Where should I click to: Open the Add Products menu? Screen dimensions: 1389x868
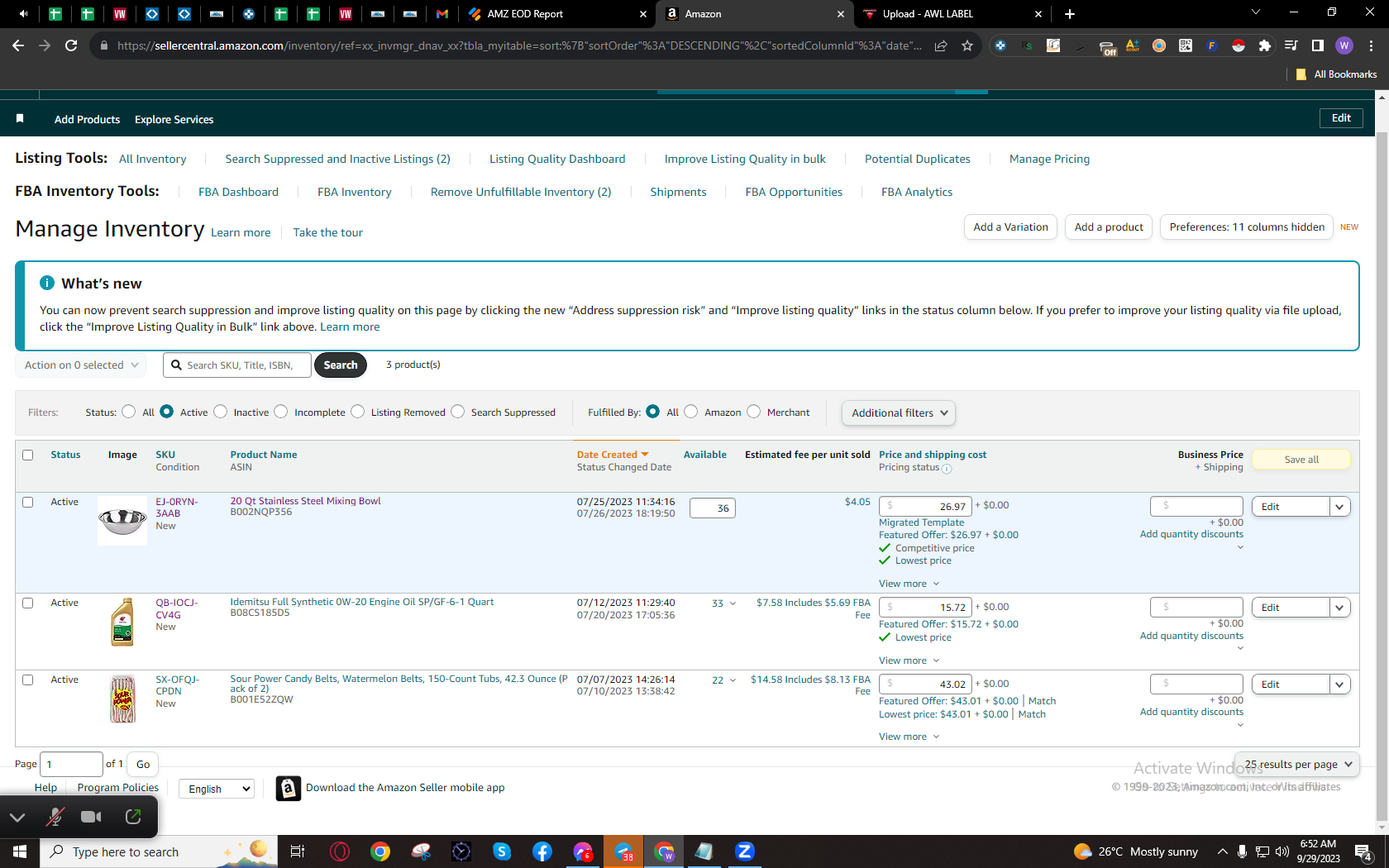coord(87,119)
